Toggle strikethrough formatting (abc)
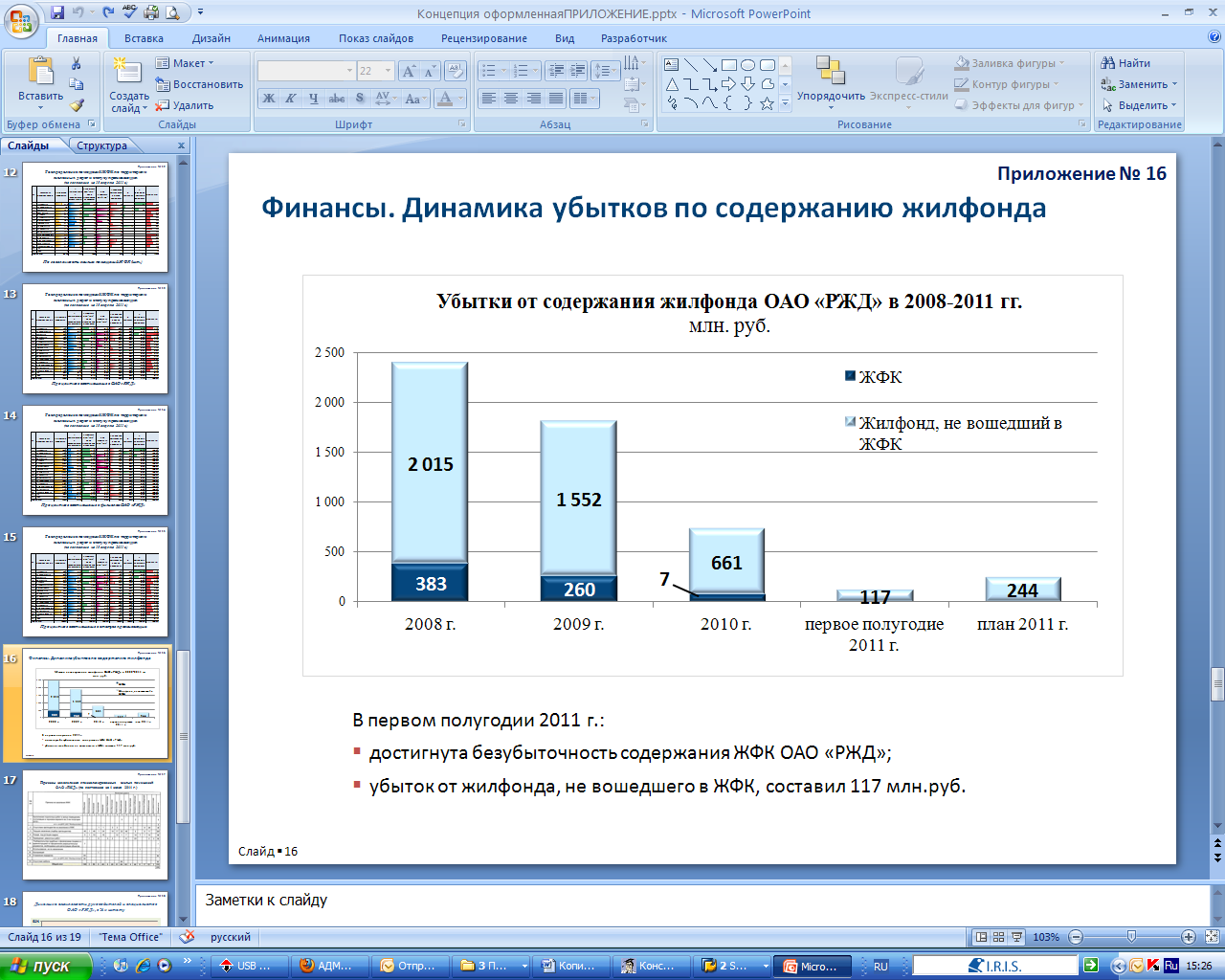 337,99
